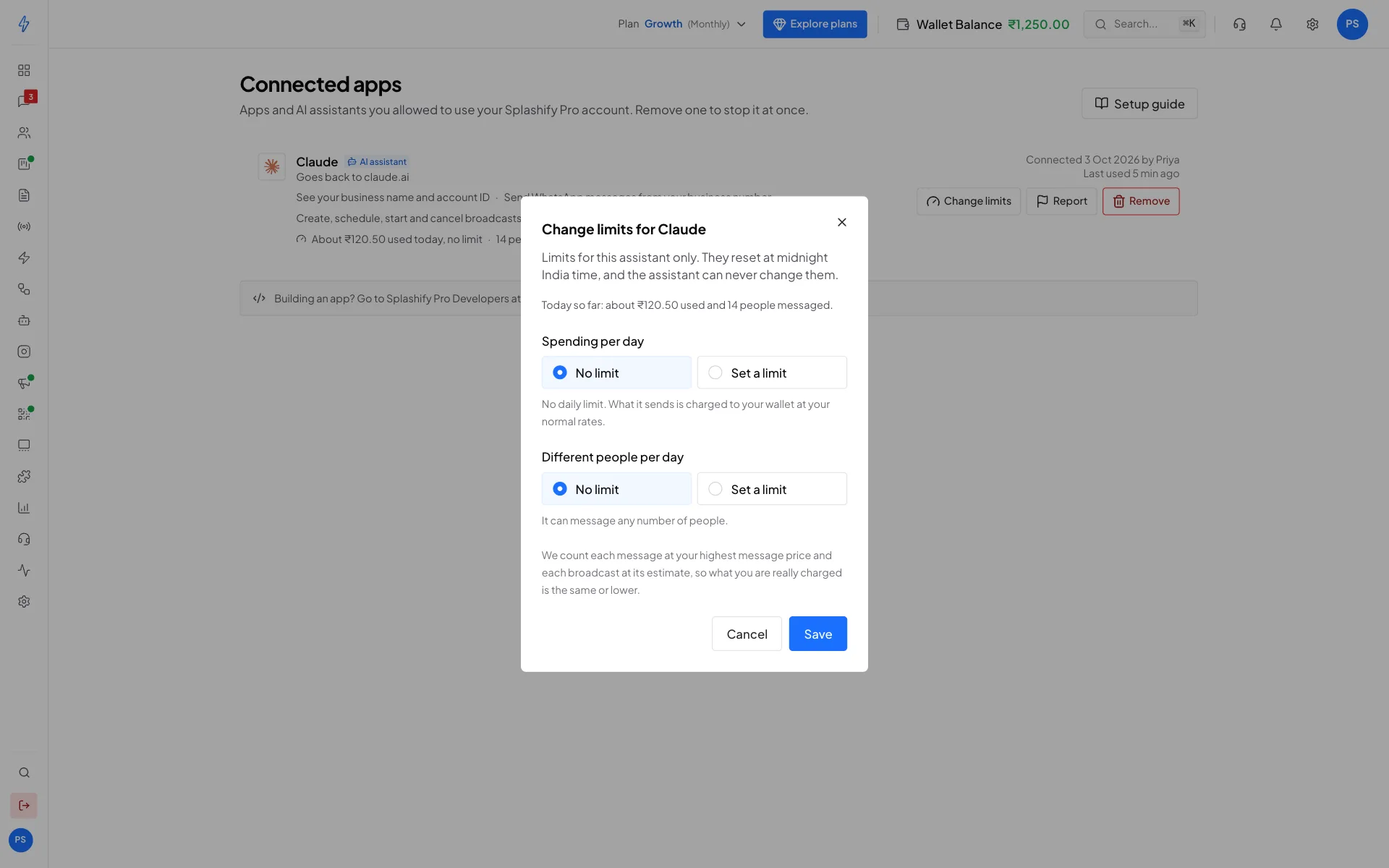
Task: Click the red logout icon in sidebar
Action: click(24, 805)
